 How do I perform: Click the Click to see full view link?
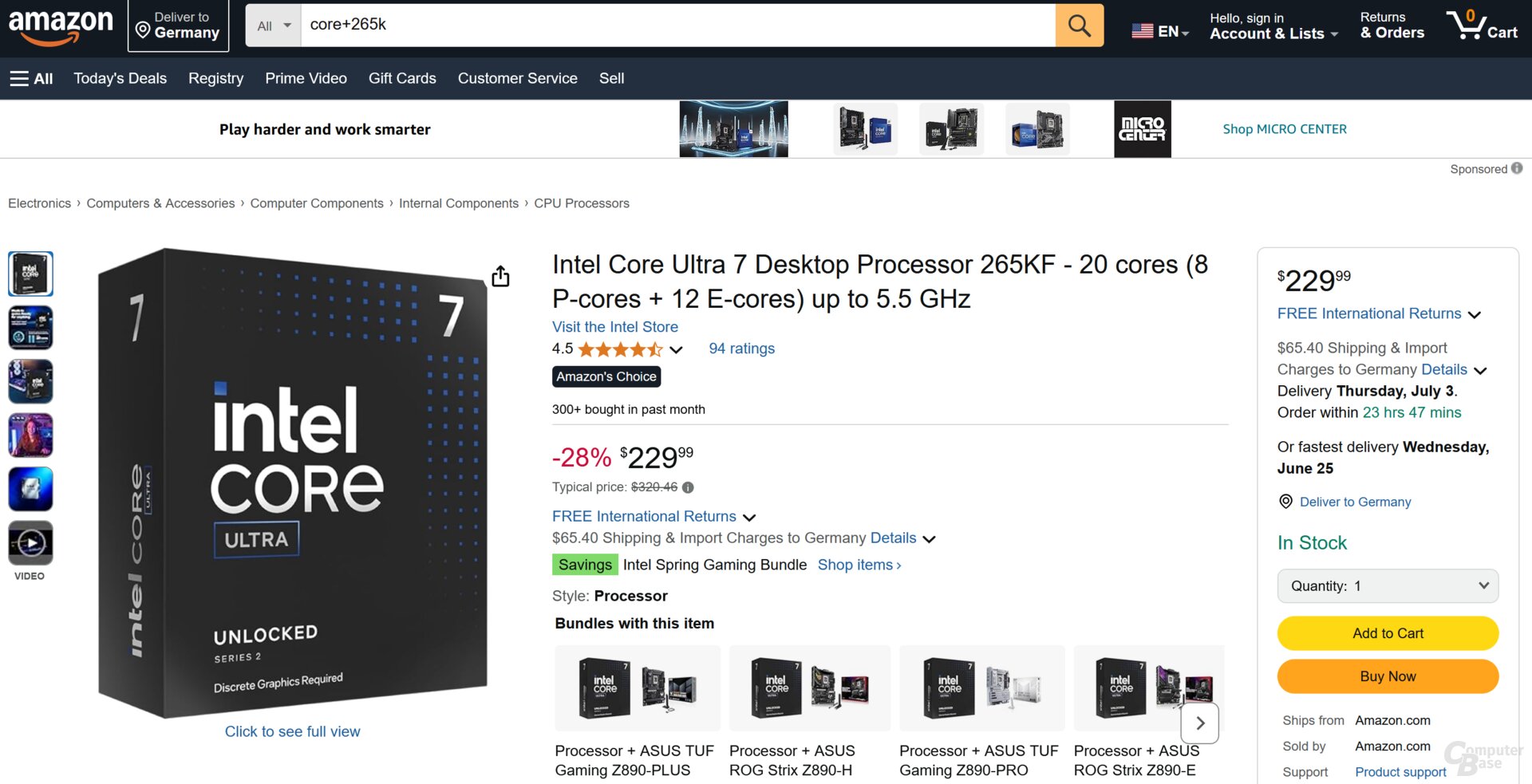tap(292, 731)
